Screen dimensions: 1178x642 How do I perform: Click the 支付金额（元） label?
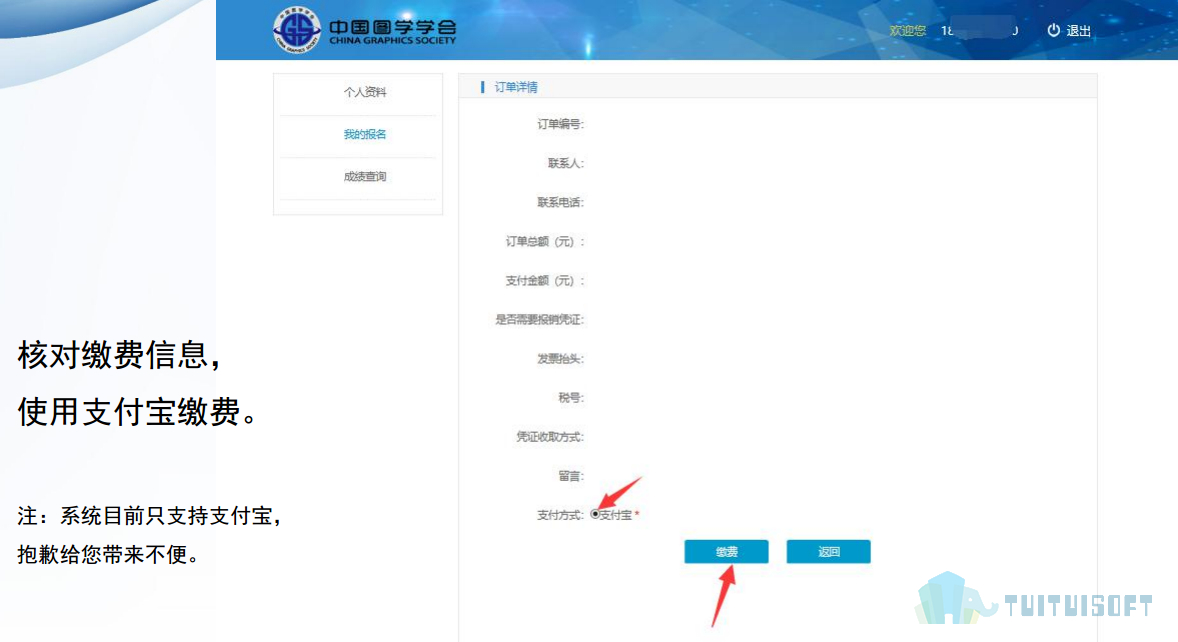coord(545,280)
